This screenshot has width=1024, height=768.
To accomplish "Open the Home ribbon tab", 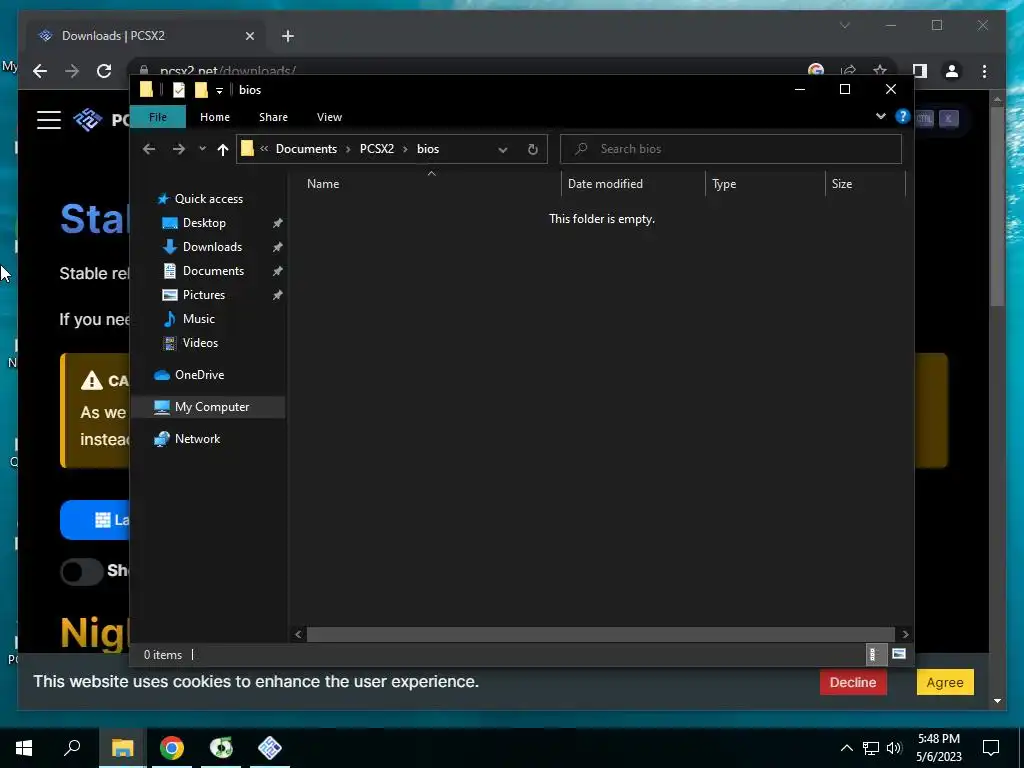I will (215, 117).
